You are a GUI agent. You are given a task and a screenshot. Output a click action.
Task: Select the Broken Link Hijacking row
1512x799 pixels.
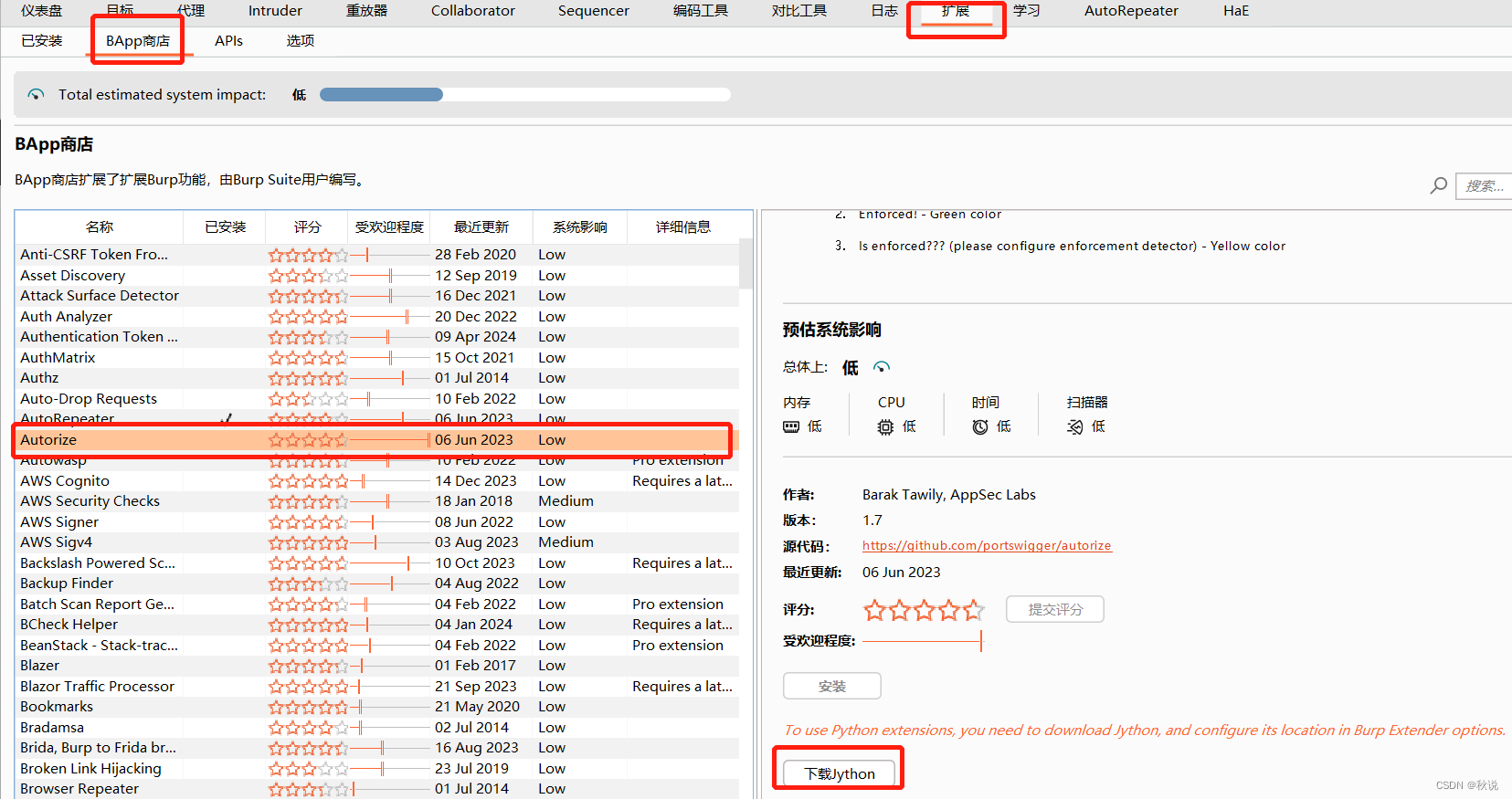pyautogui.click(x=377, y=768)
